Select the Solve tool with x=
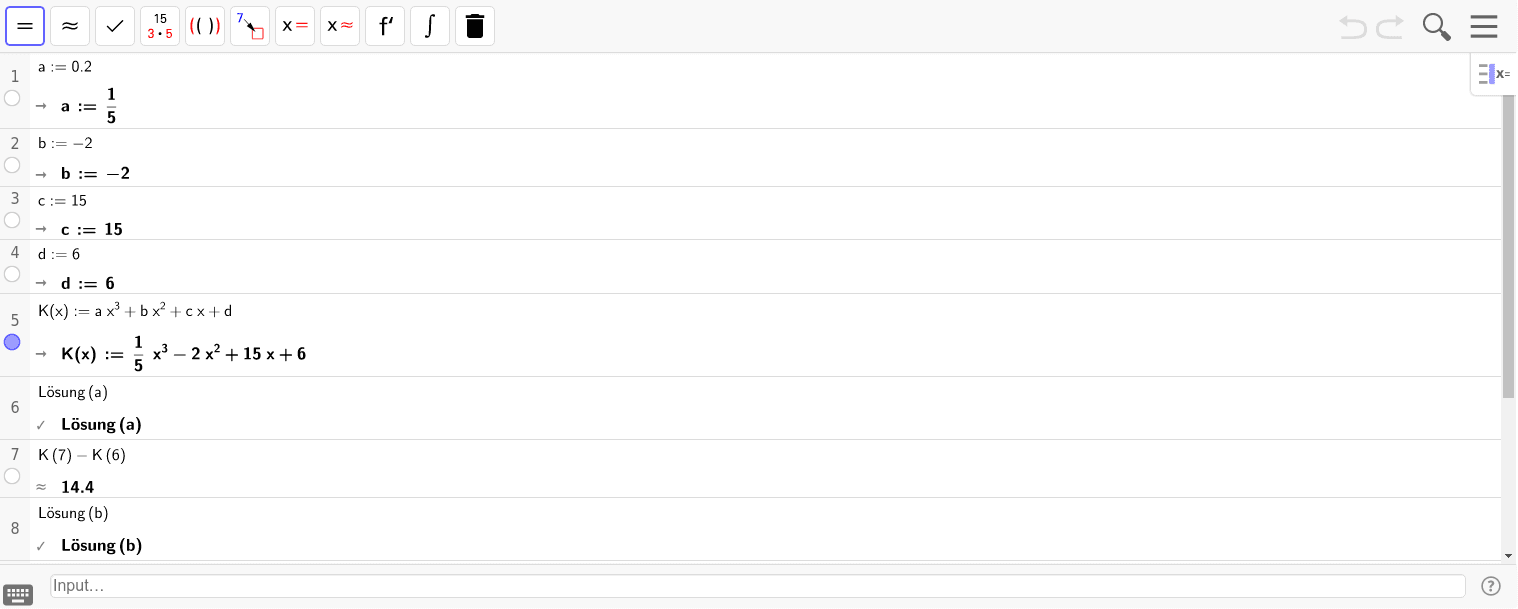The height and width of the screenshot is (609, 1518). point(295,26)
